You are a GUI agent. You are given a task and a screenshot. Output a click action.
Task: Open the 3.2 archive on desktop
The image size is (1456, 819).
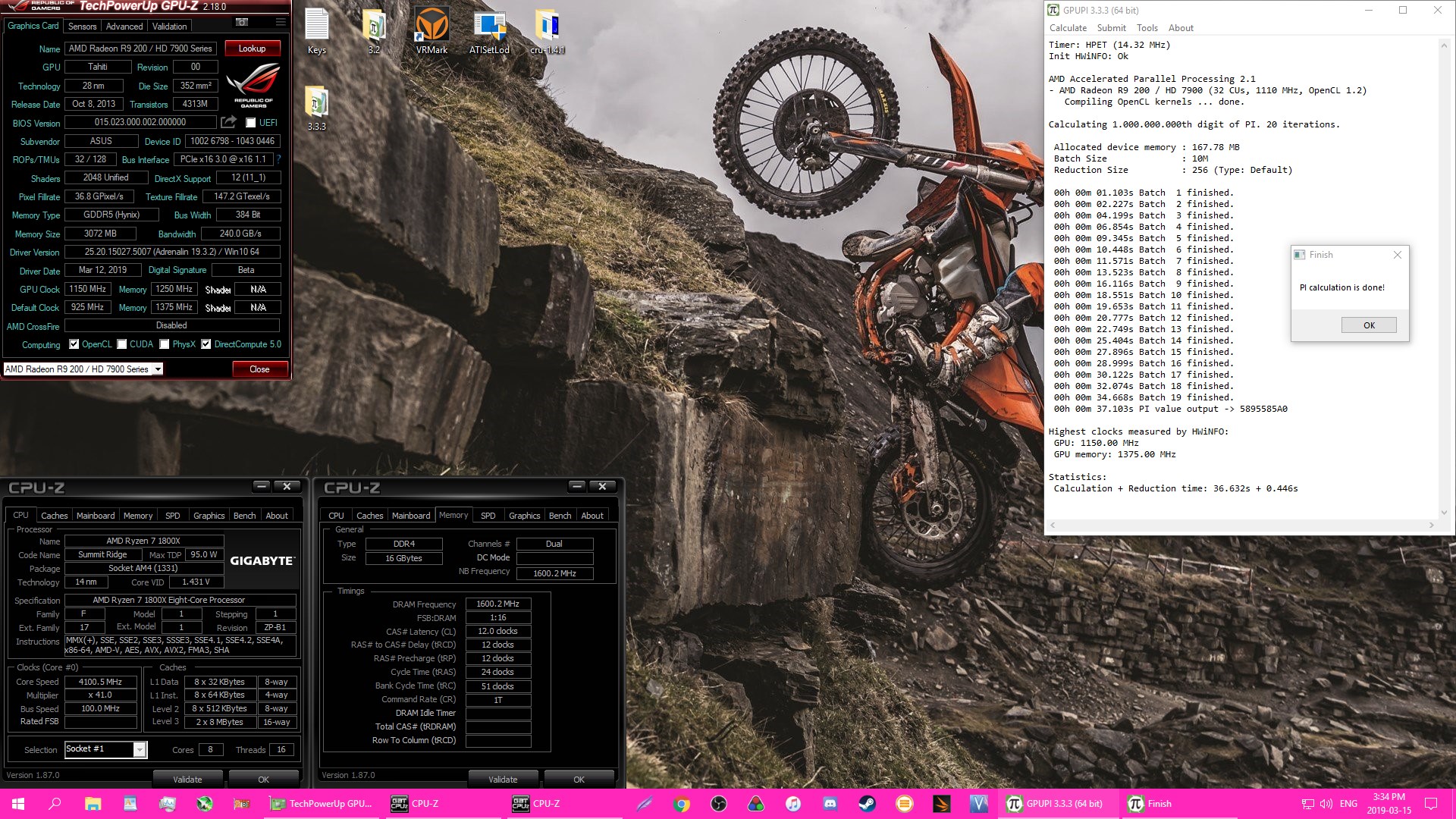[x=374, y=32]
